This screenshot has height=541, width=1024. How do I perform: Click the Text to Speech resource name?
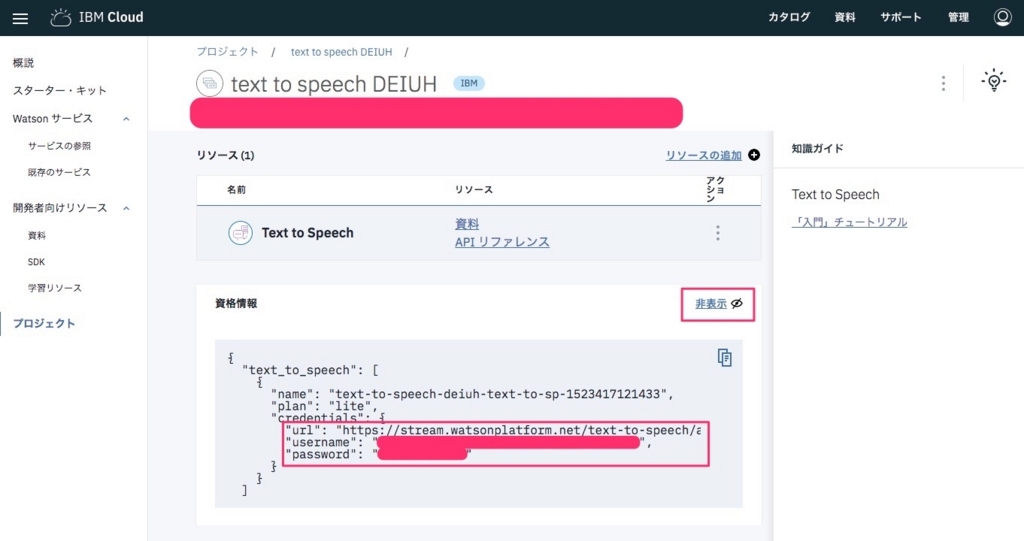(308, 233)
